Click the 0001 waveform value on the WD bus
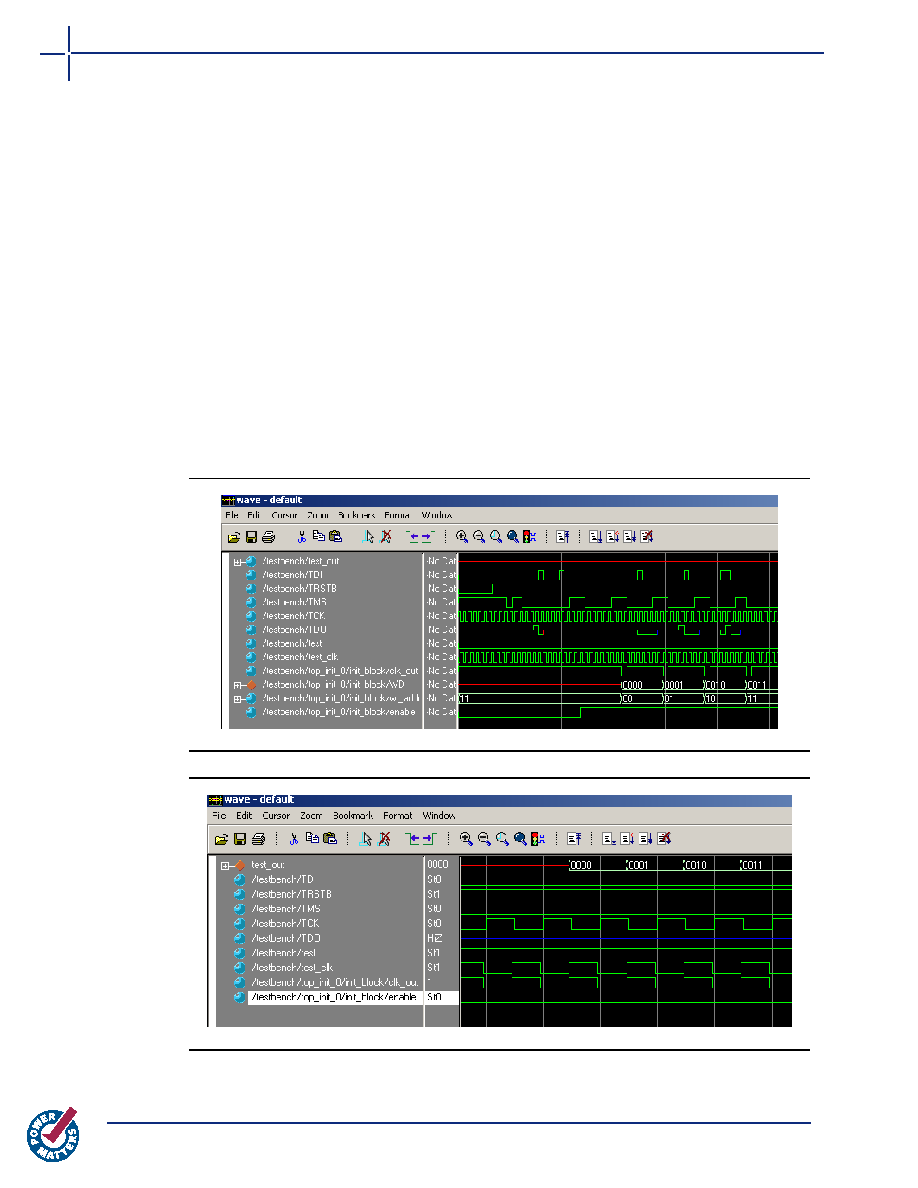 point(673,685)
